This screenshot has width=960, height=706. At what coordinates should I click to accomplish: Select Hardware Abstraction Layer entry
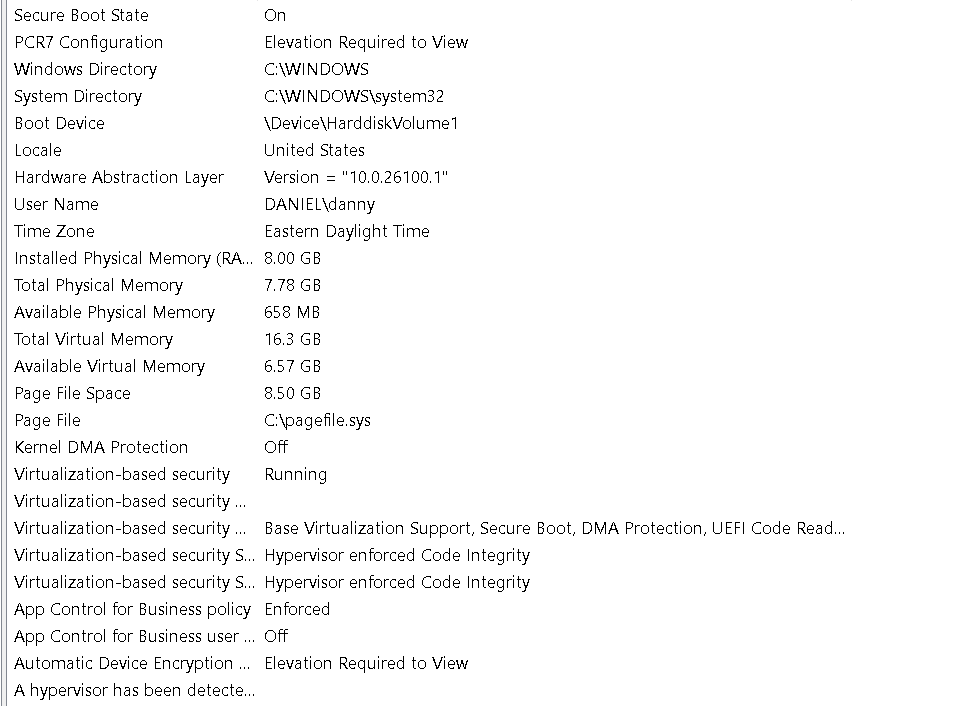click(x=119, y=177)
